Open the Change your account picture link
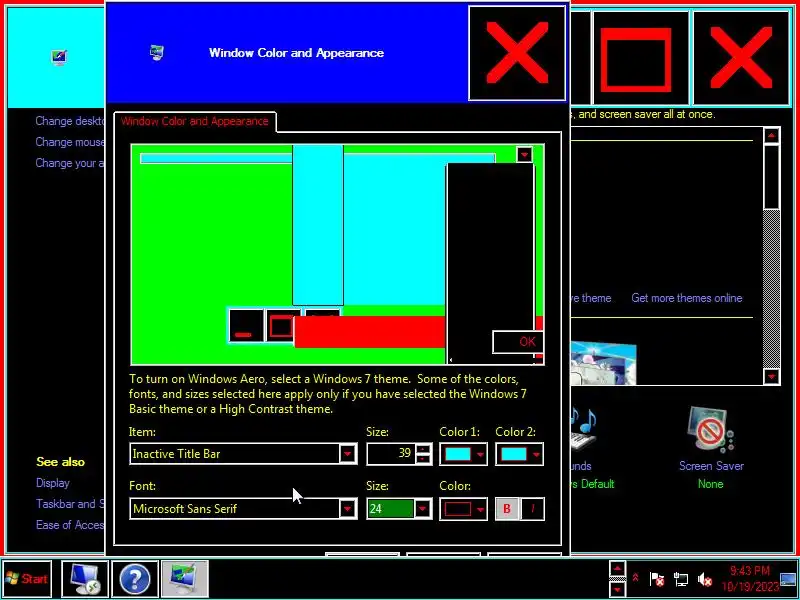 pos(70,163)
